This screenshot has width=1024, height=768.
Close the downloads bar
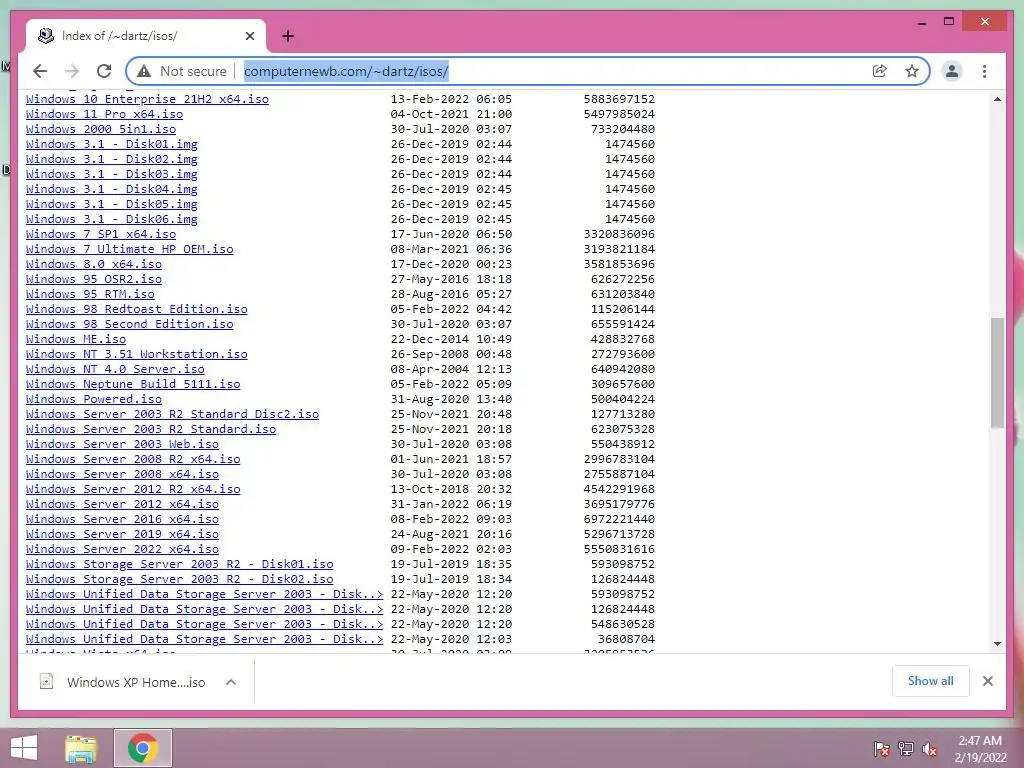click(x=987, y=681)
